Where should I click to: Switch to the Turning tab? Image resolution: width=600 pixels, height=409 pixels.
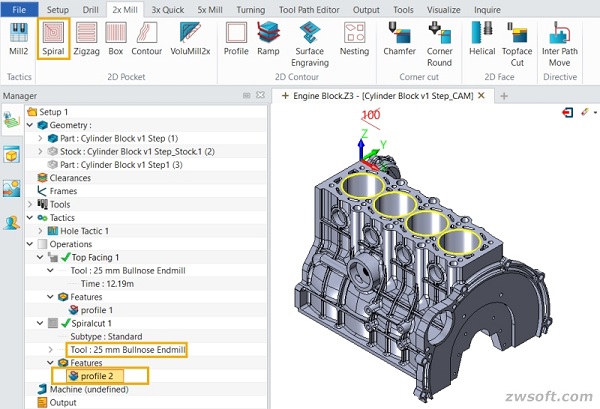251,10
